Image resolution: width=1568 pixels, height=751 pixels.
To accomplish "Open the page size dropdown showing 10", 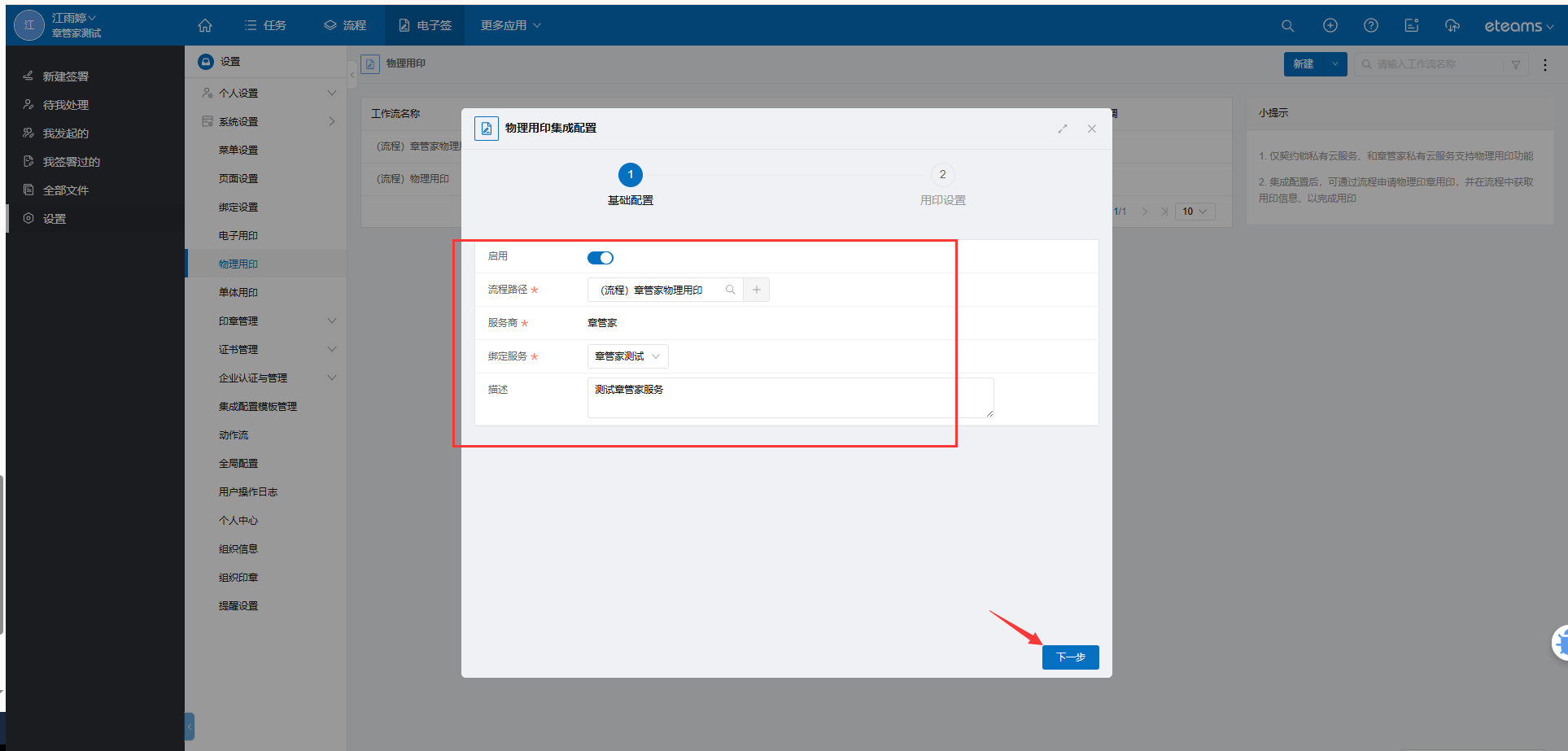I will pyautogui.click(x=1195, y=212).
